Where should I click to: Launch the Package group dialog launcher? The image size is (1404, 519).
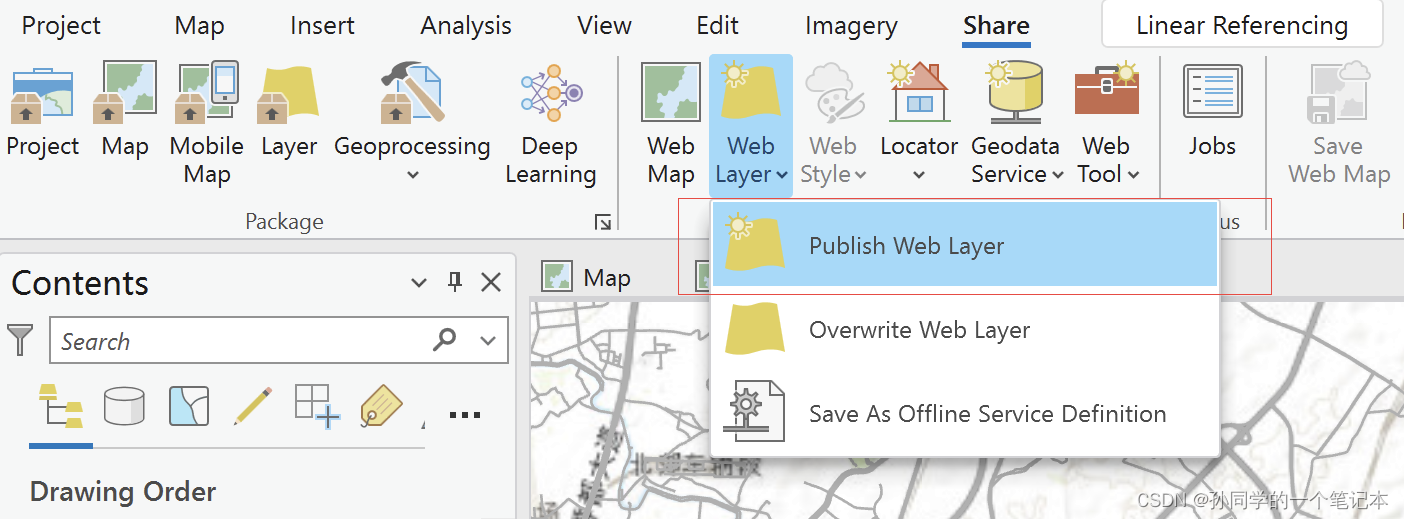point(602,222)
